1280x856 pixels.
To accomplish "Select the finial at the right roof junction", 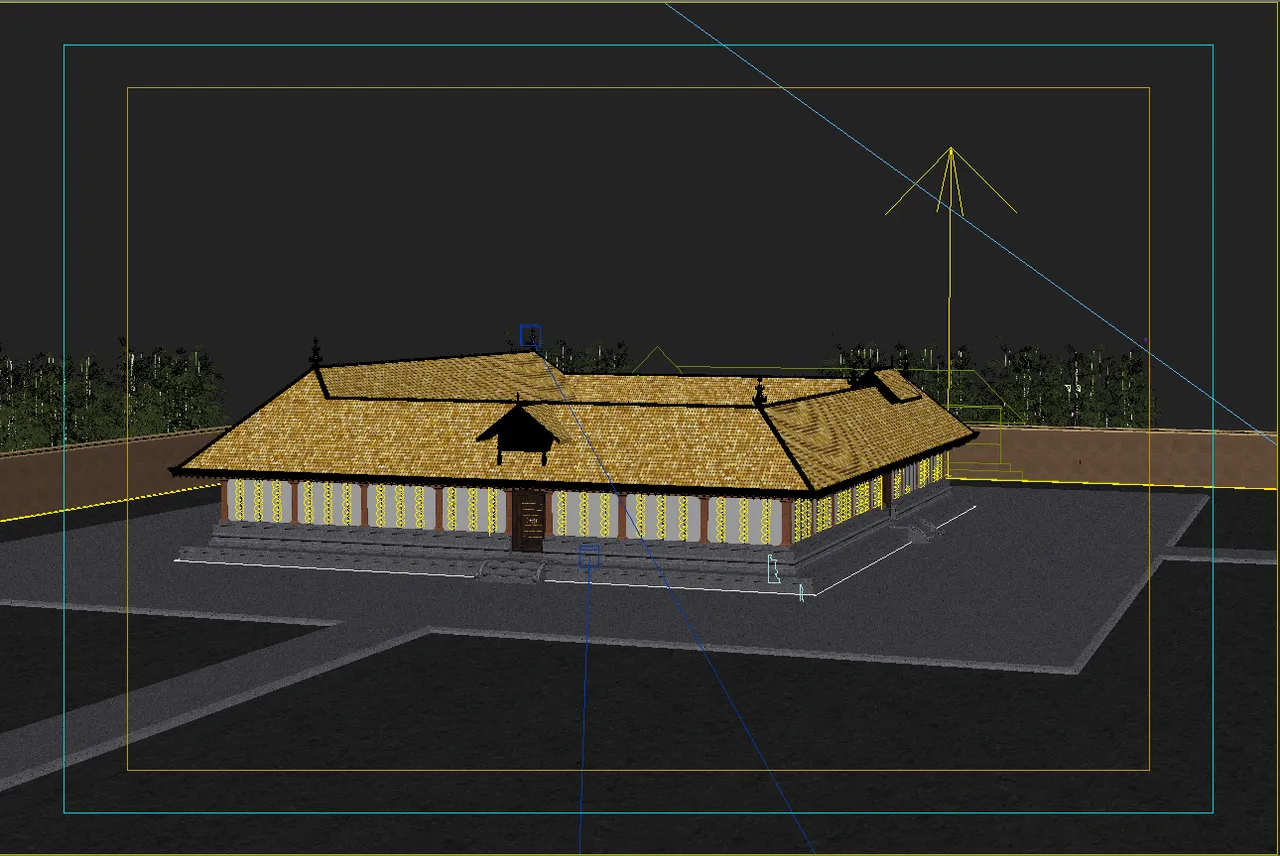I will [759, 392].
